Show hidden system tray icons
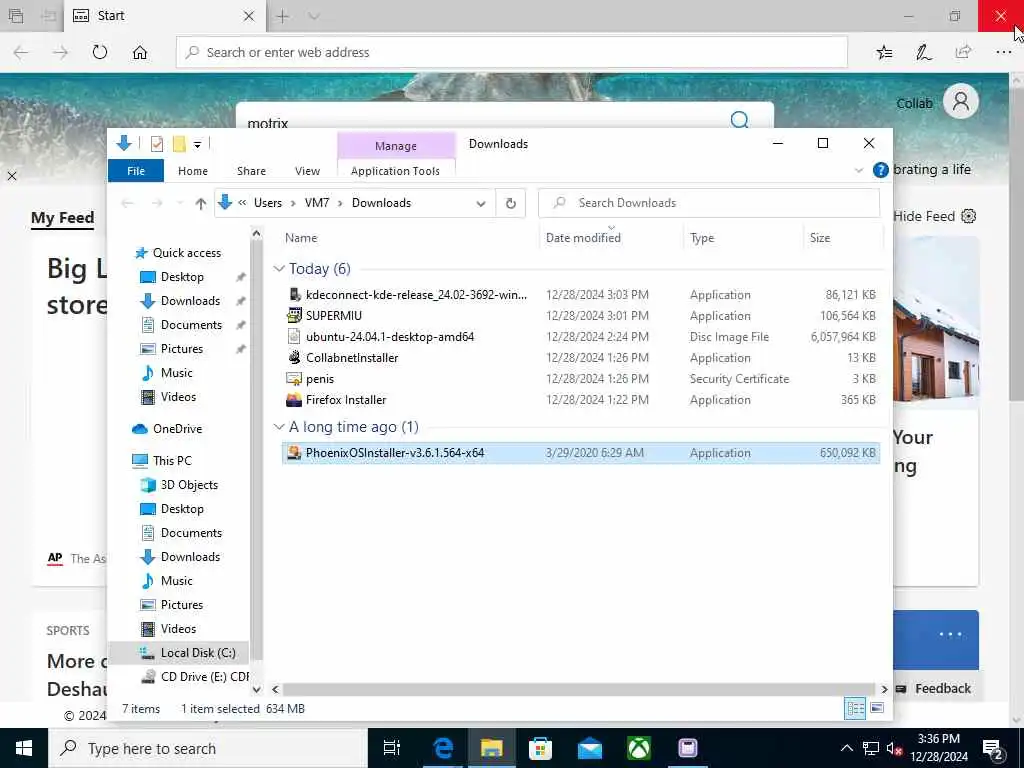This screenshot has height=768, width=1024. pos(846,748)
